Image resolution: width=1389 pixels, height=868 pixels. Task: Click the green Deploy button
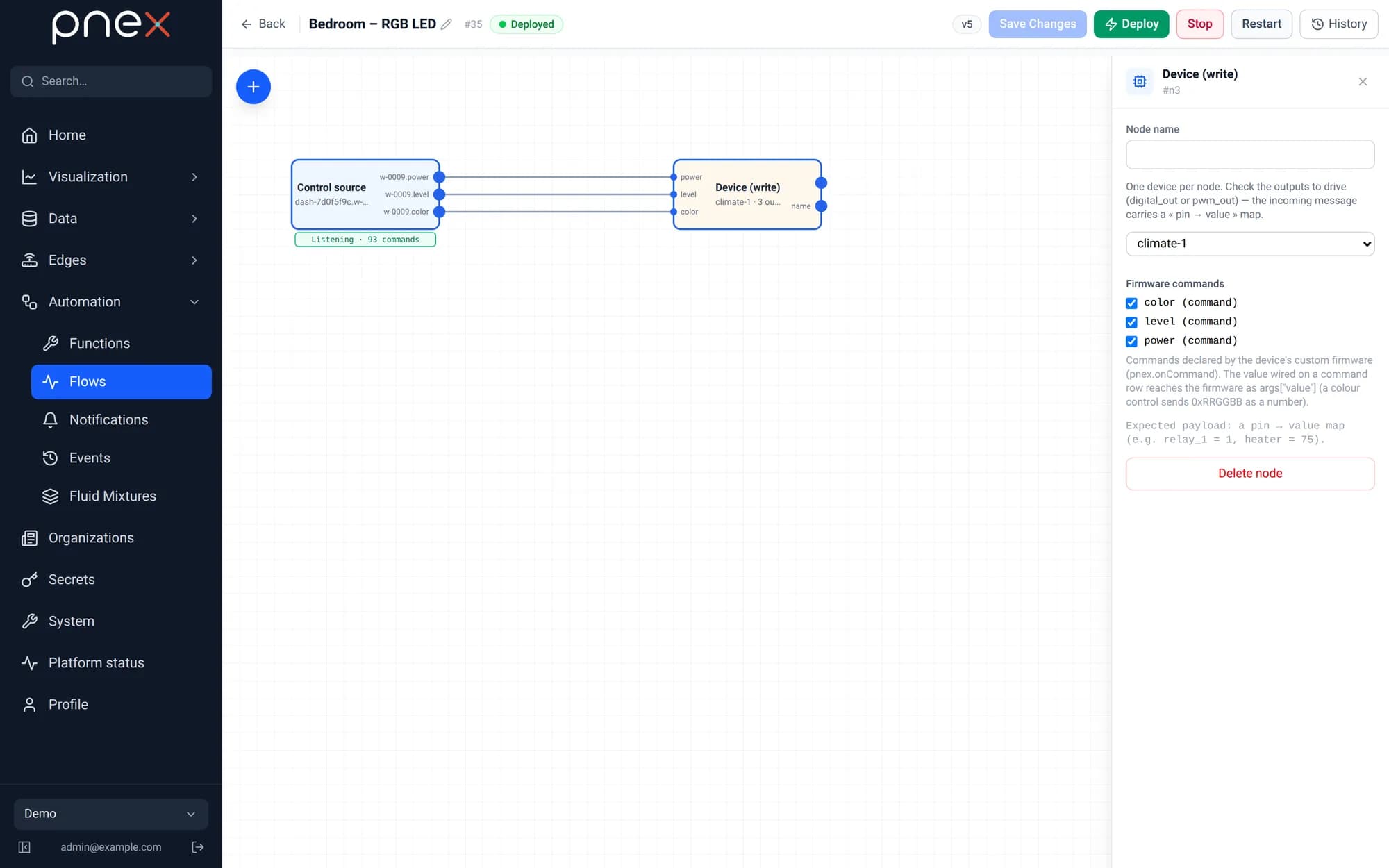pos(1131,24)
